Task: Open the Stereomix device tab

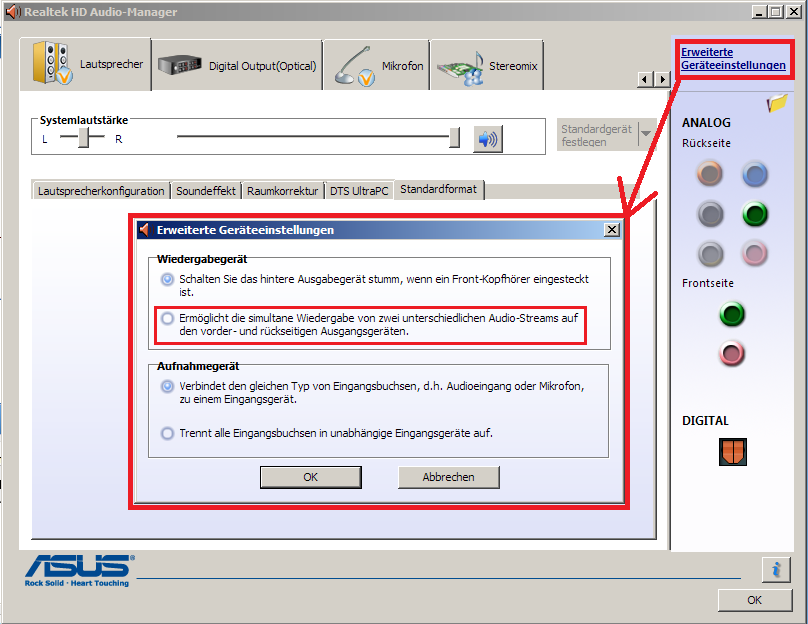Action: coord(487,65)
